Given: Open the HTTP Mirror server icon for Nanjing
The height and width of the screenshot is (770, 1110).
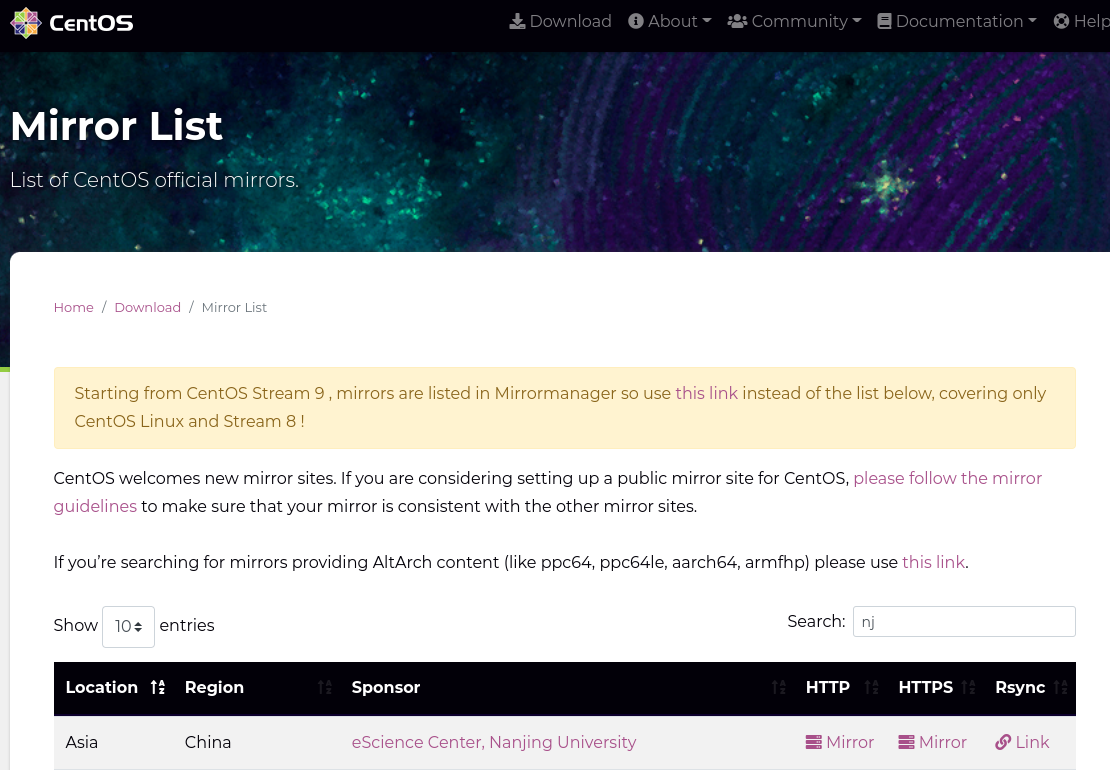Looking at the screenshot, I should [x=813, y=742].
